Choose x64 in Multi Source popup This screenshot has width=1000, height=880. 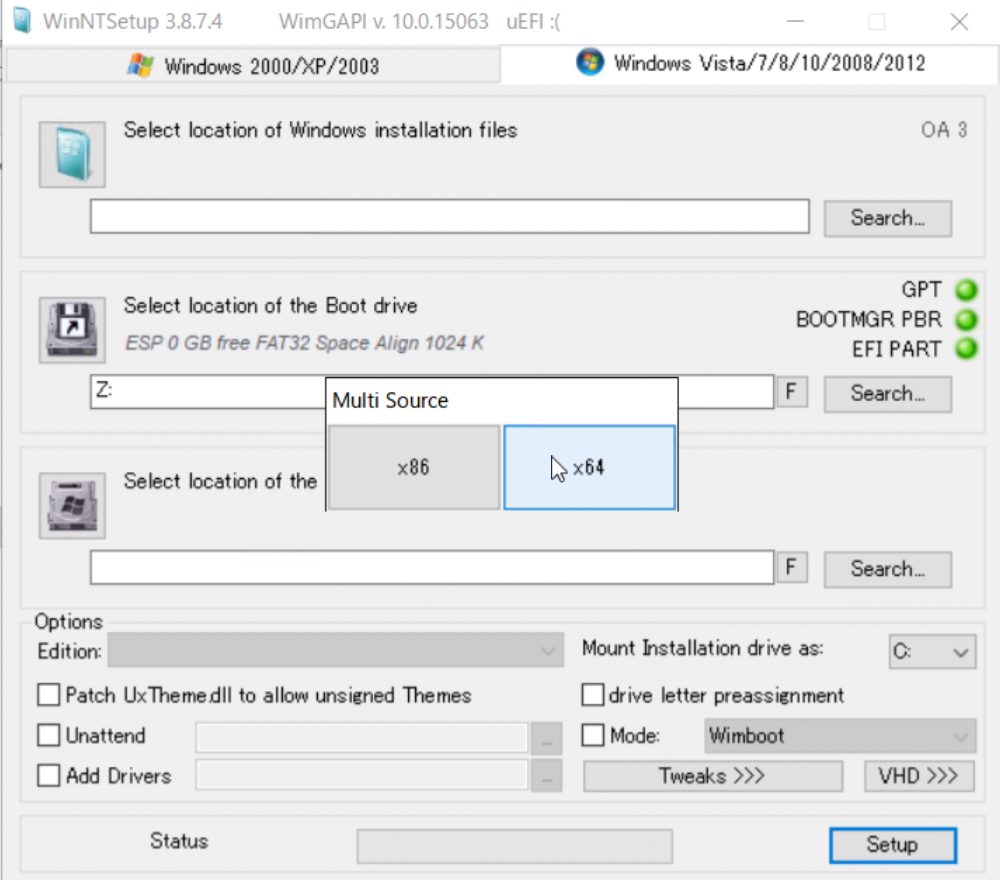pos(589,467)
